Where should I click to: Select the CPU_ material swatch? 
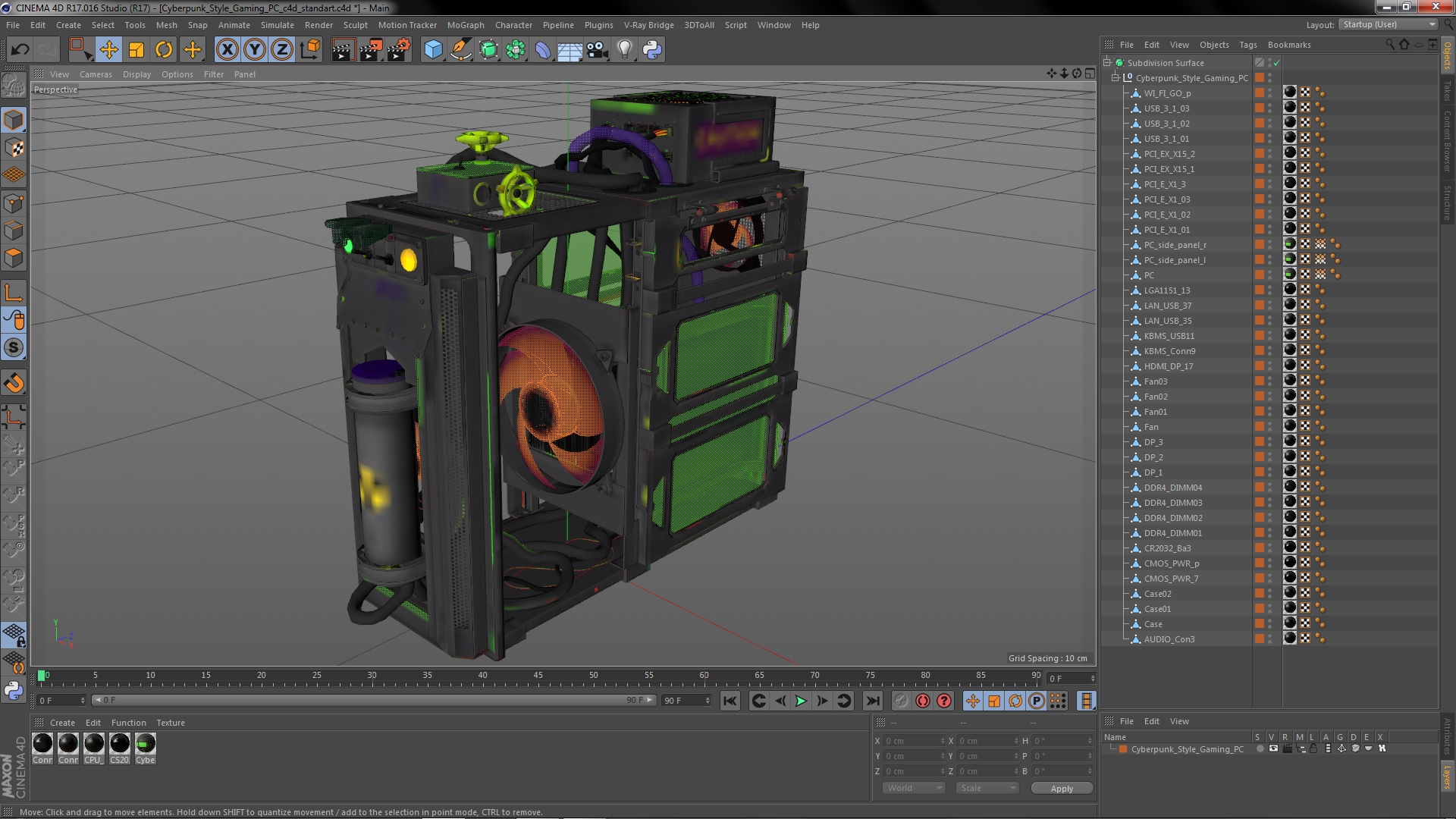coord(93,748)
